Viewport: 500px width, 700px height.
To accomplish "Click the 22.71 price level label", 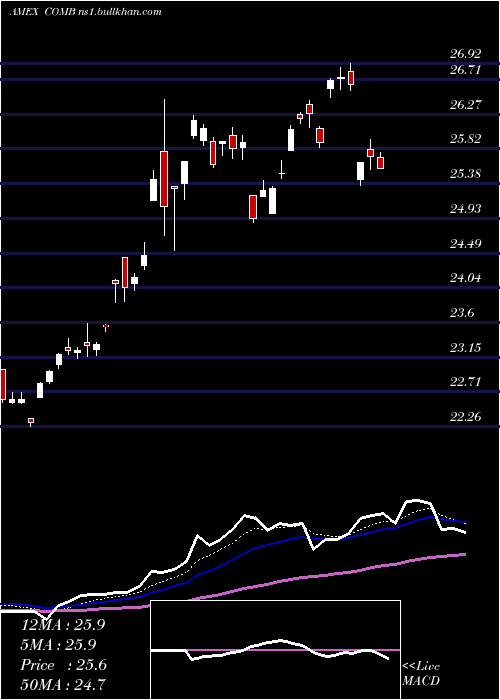I will pos(466,382).
